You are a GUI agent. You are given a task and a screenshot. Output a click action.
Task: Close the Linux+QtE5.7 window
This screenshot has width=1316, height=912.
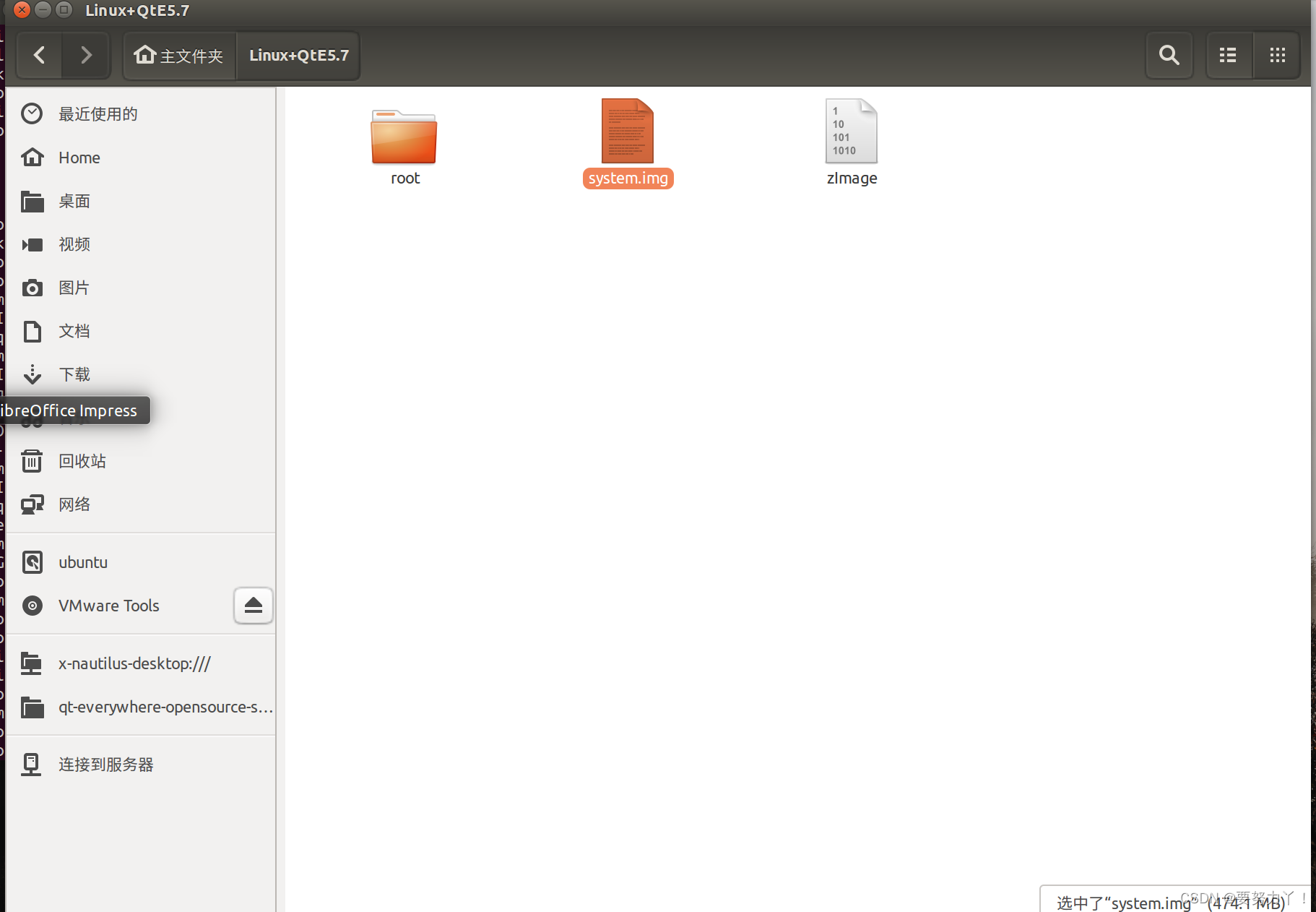click(x=22, y=10)
